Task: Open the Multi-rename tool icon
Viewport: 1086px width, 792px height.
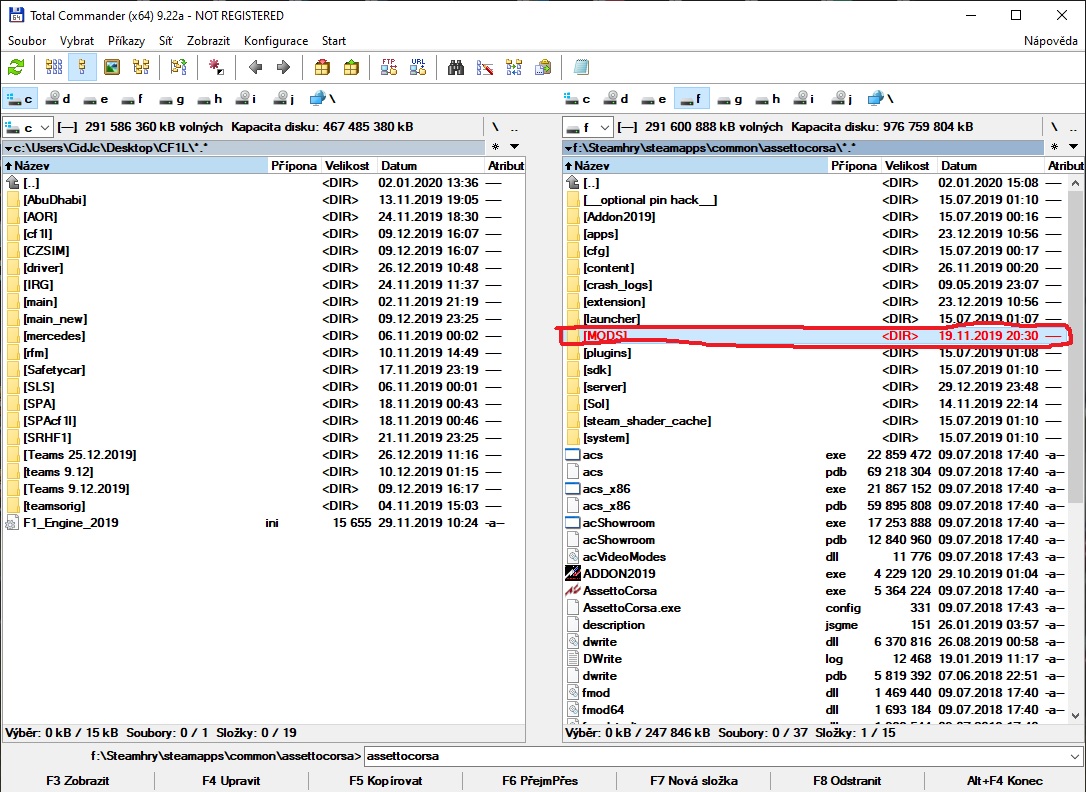Action: (x=485, y=67)
